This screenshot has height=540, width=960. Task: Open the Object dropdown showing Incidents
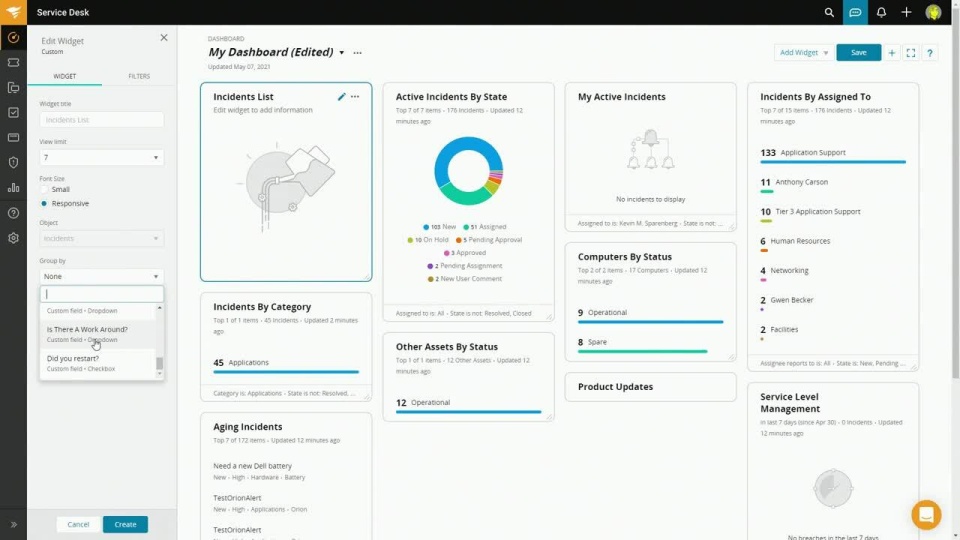point(102,238)
